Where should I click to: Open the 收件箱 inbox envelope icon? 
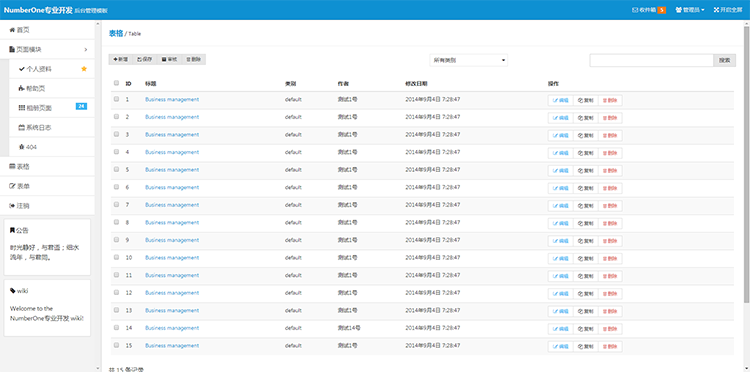pos(635,10)
